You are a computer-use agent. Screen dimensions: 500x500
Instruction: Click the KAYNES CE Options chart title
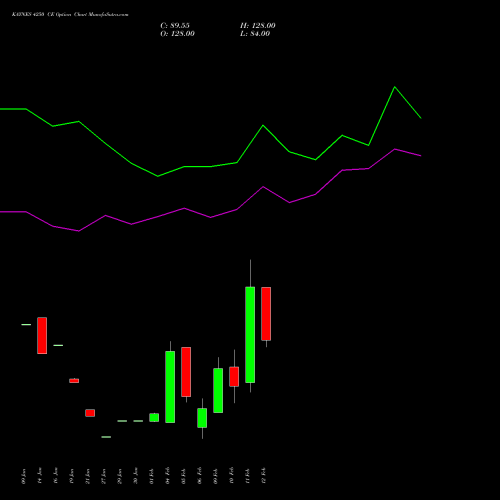click(x=70, y=15)
